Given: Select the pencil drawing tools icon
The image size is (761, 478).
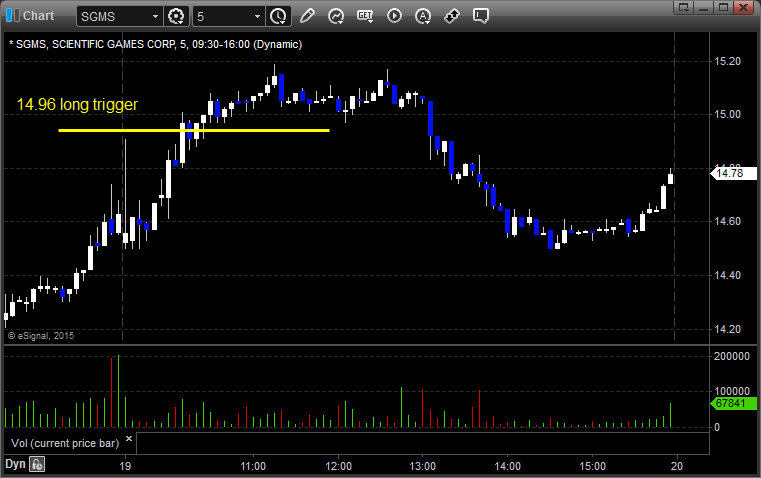Looking at the screenshot, I should point(307,16).
